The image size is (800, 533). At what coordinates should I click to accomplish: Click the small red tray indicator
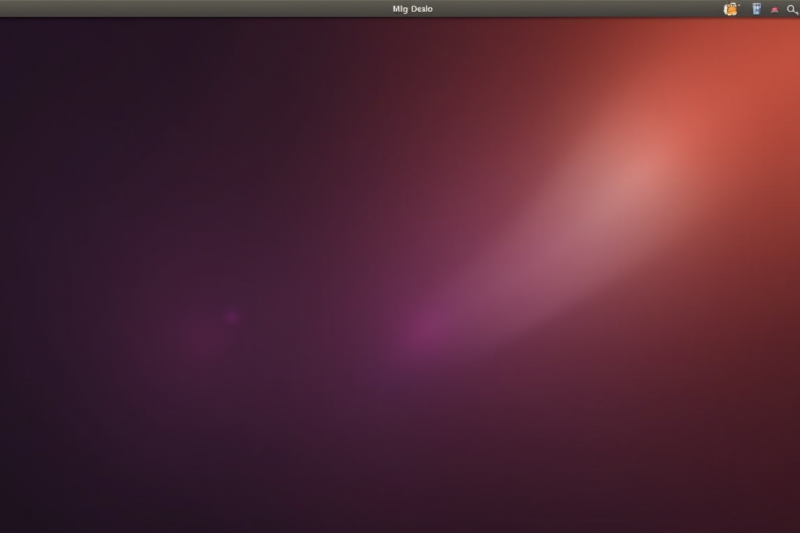pyautogui.click(x=774, y=10)
